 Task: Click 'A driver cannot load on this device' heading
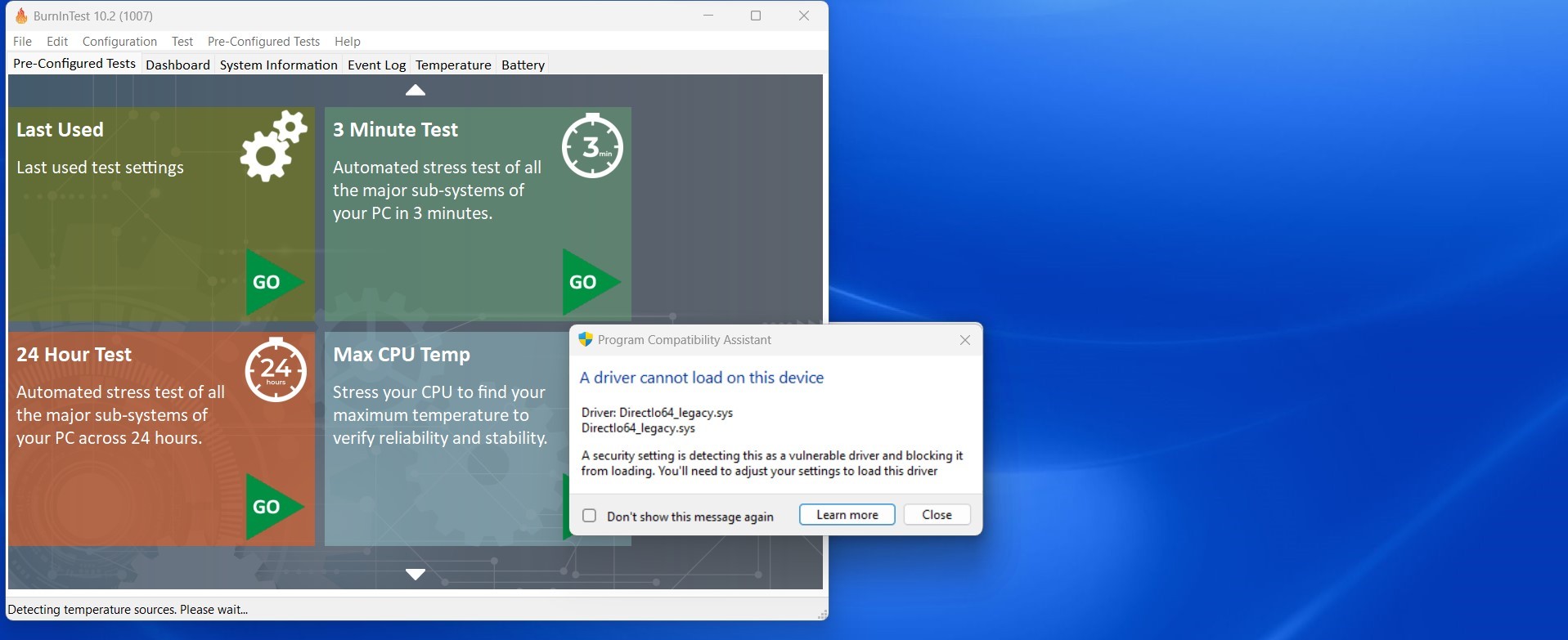pyautogui.click(x=702, y=378)
